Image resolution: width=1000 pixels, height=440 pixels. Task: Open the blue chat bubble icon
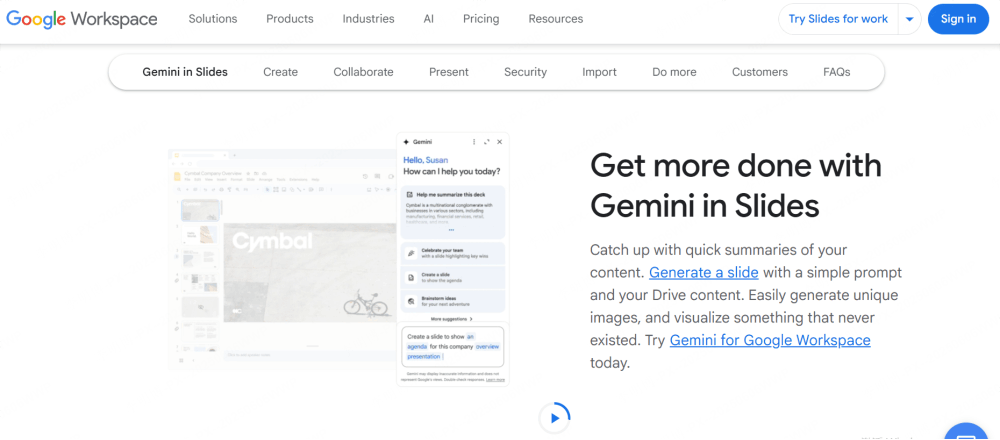point(966,432)
